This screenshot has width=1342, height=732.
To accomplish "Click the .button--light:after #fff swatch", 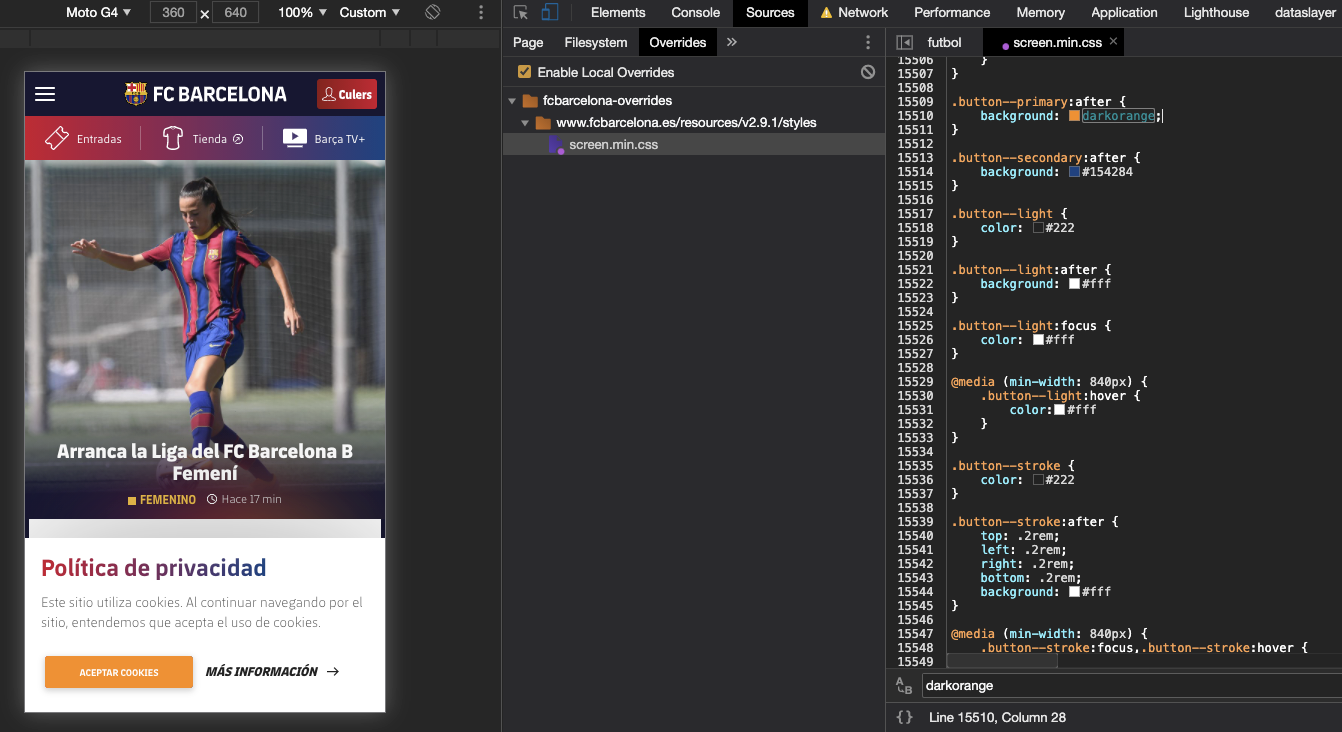I will pos(1074,284).
